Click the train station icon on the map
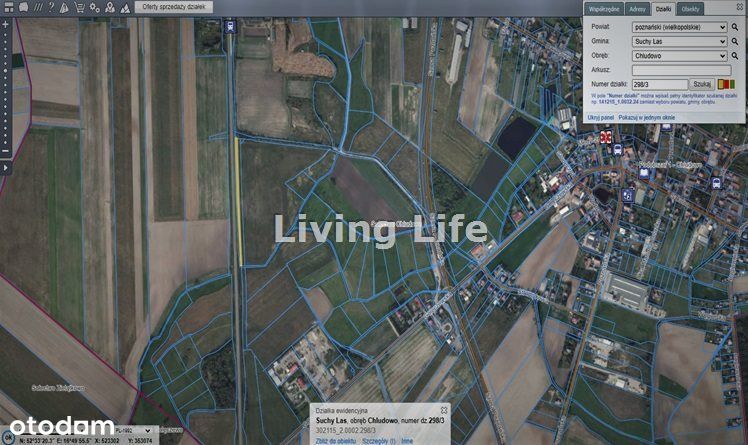Viewport: 748px width, 445px height. tap(230, 27)
